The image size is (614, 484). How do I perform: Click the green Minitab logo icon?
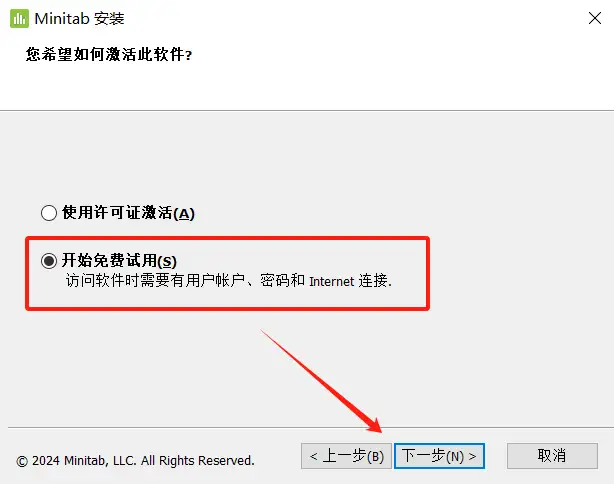(19, 18)
